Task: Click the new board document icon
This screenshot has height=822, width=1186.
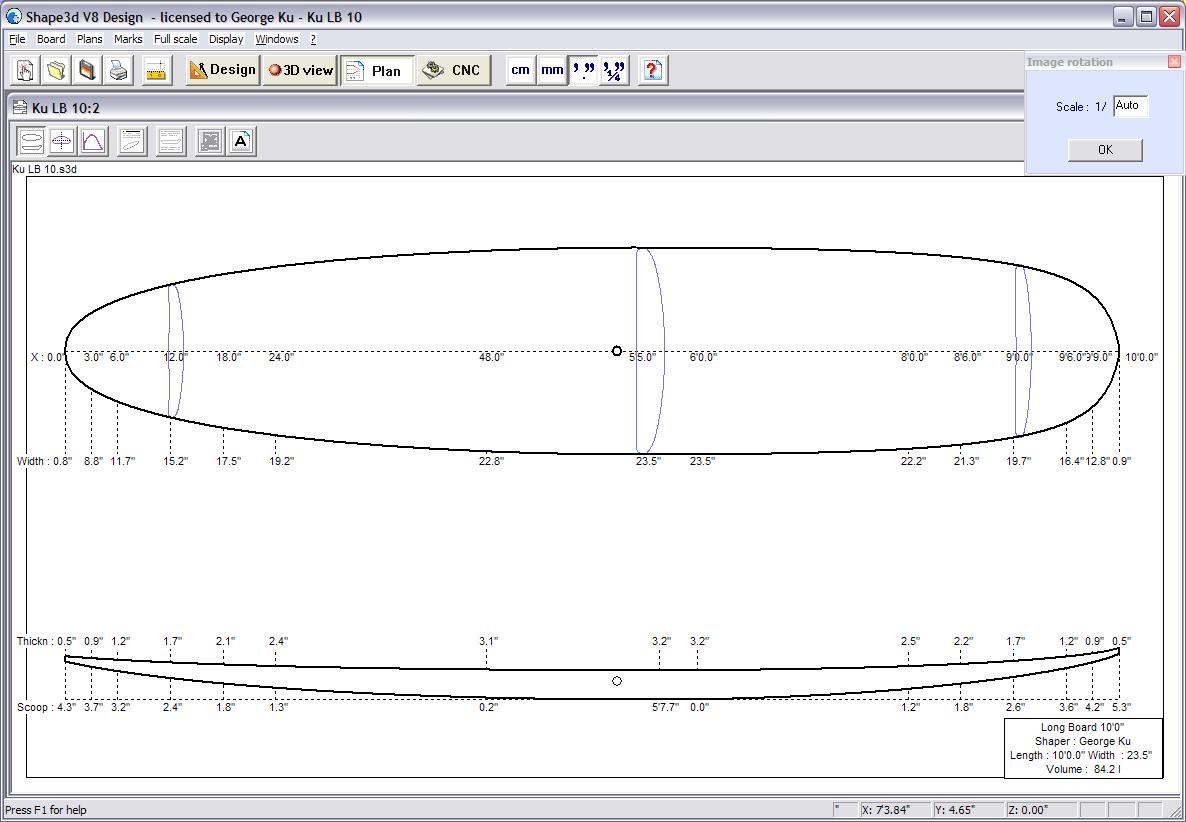Action: pyautogui.click(x=22, y=70)
